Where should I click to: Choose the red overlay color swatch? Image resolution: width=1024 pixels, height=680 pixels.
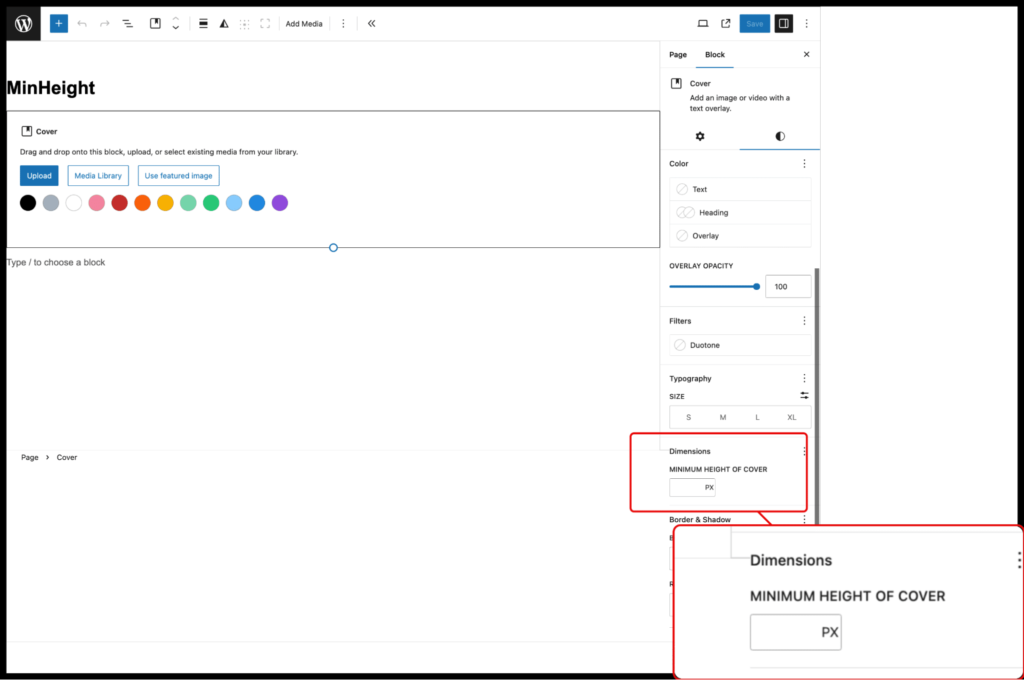[119, 203]
